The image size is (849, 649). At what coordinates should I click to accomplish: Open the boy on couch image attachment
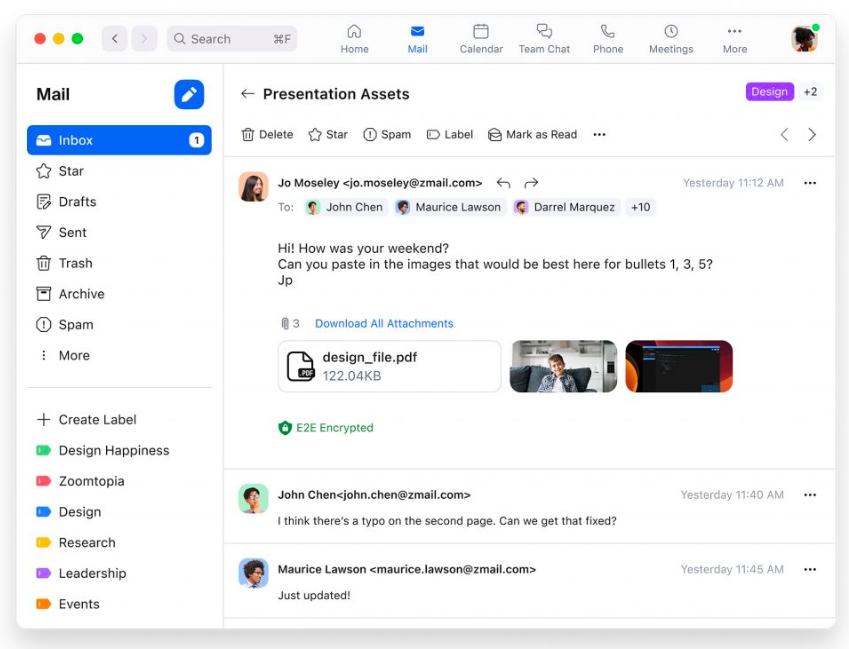563,366
